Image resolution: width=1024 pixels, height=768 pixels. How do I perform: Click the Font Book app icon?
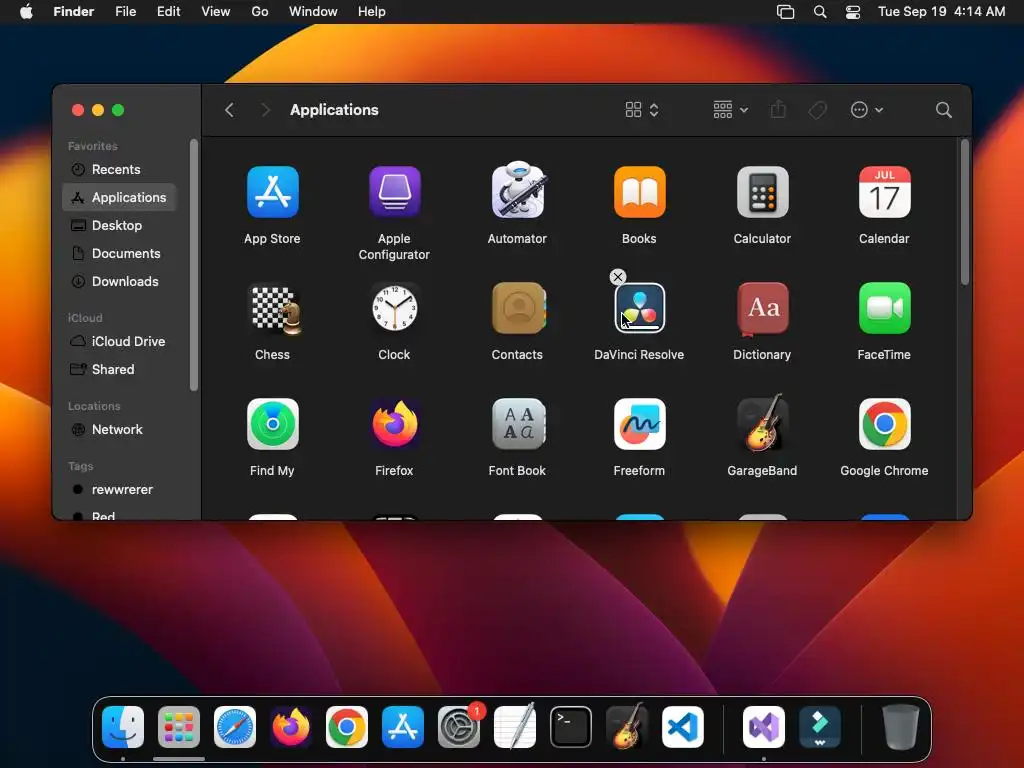pyautogui.click(x=519, y=424)
